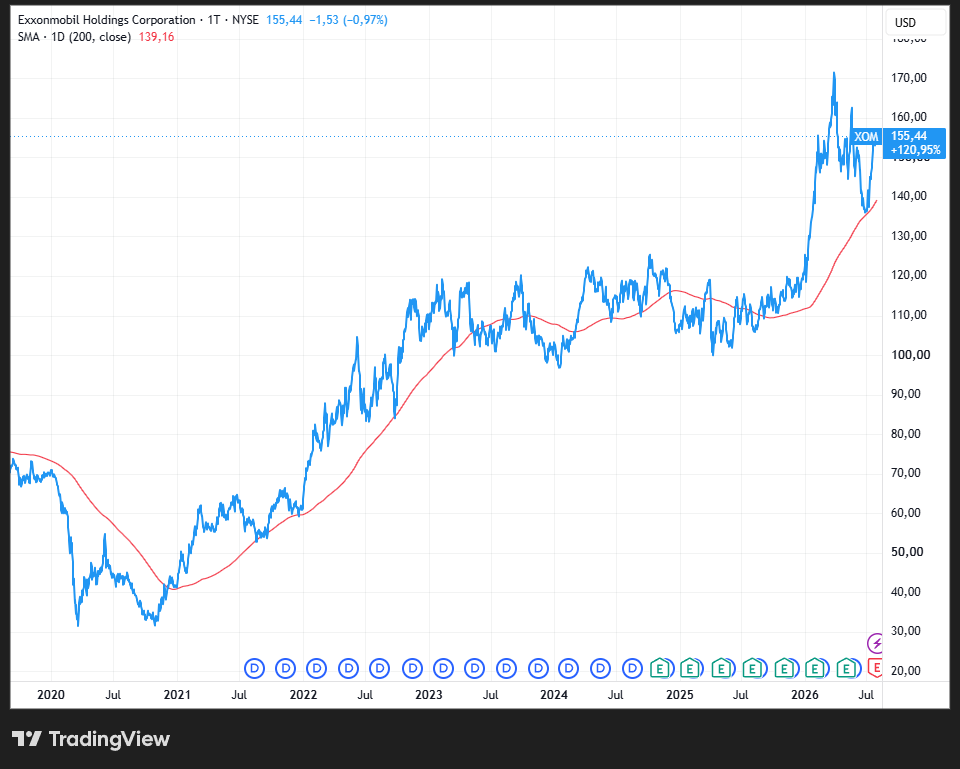Open the TradingView logo link
The image size is (960, 769).
coord(91,738)
